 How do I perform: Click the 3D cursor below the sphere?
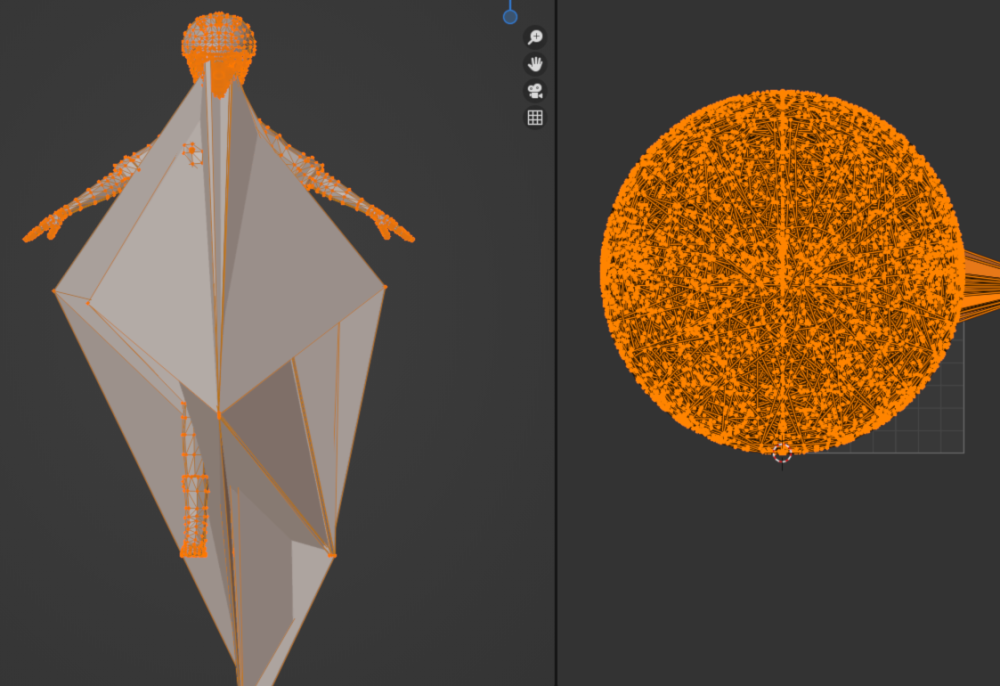tap(783, 453)
